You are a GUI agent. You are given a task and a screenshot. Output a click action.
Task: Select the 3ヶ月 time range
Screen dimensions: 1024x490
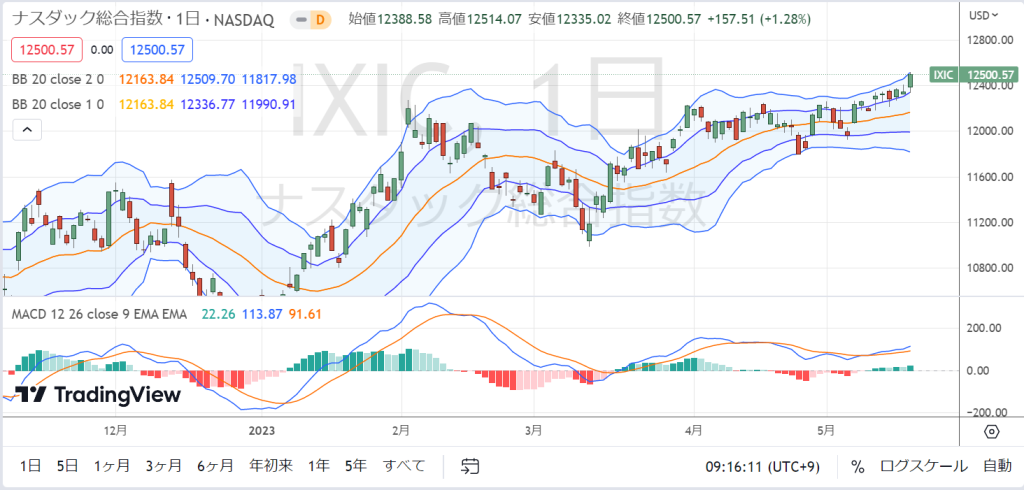(x=163, y=466)
